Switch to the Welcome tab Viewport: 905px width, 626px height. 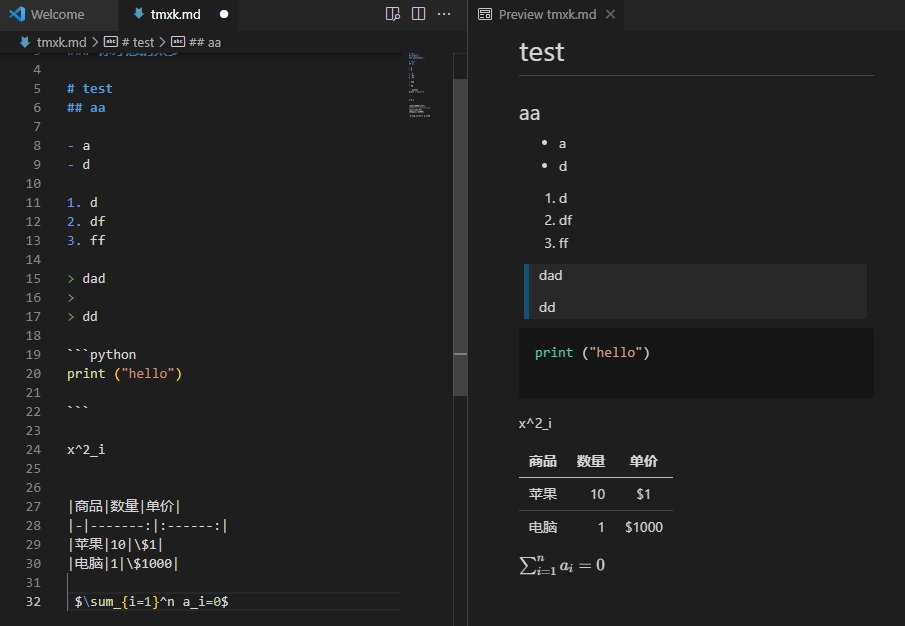coord(47,14)
